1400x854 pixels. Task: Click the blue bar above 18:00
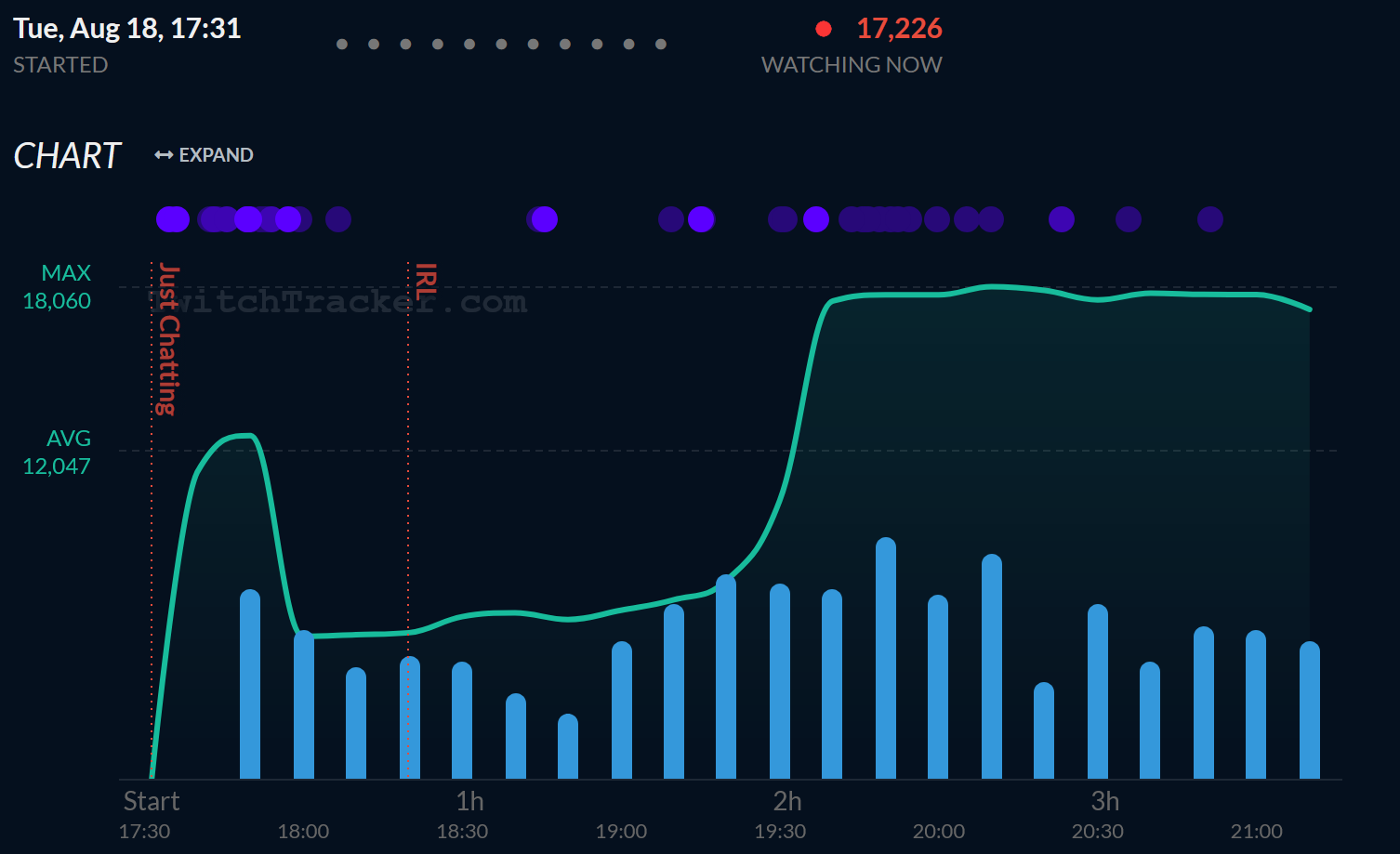304,704
